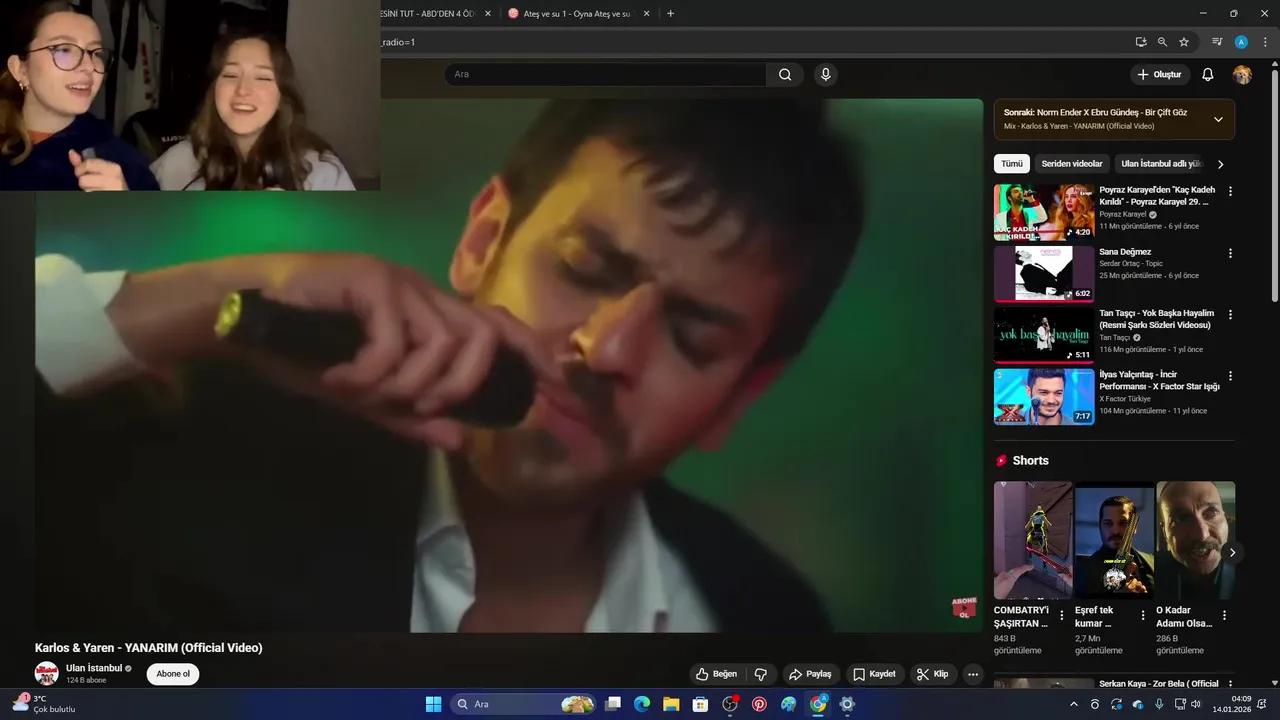Click the zoom magnifier in address bar
The height and width of the screenshot is (720, 1280).
[1162, 42]
